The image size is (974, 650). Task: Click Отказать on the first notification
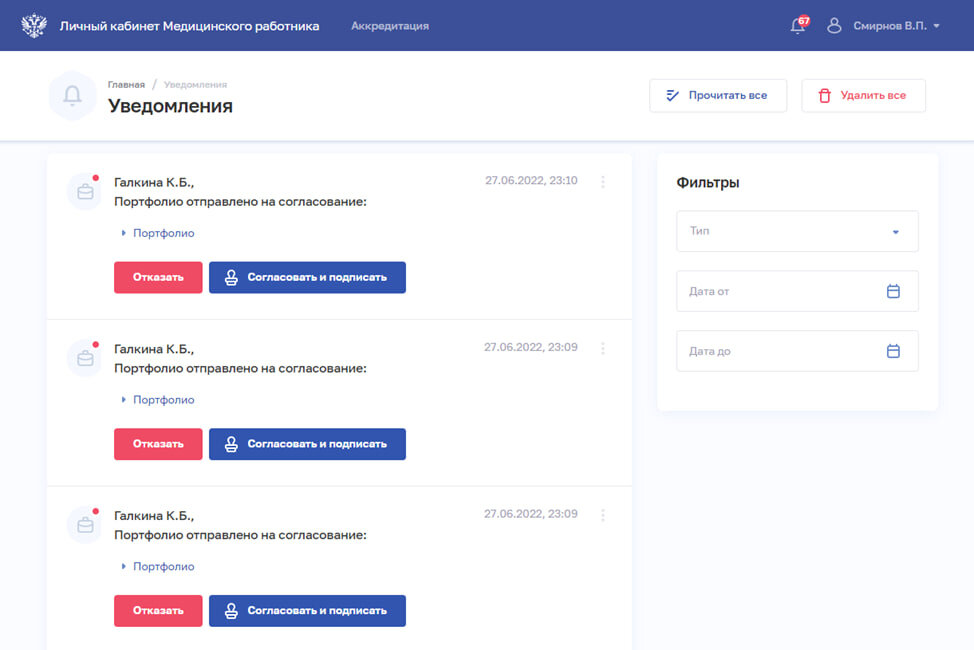pyautogui.click(x=157, y=277)
